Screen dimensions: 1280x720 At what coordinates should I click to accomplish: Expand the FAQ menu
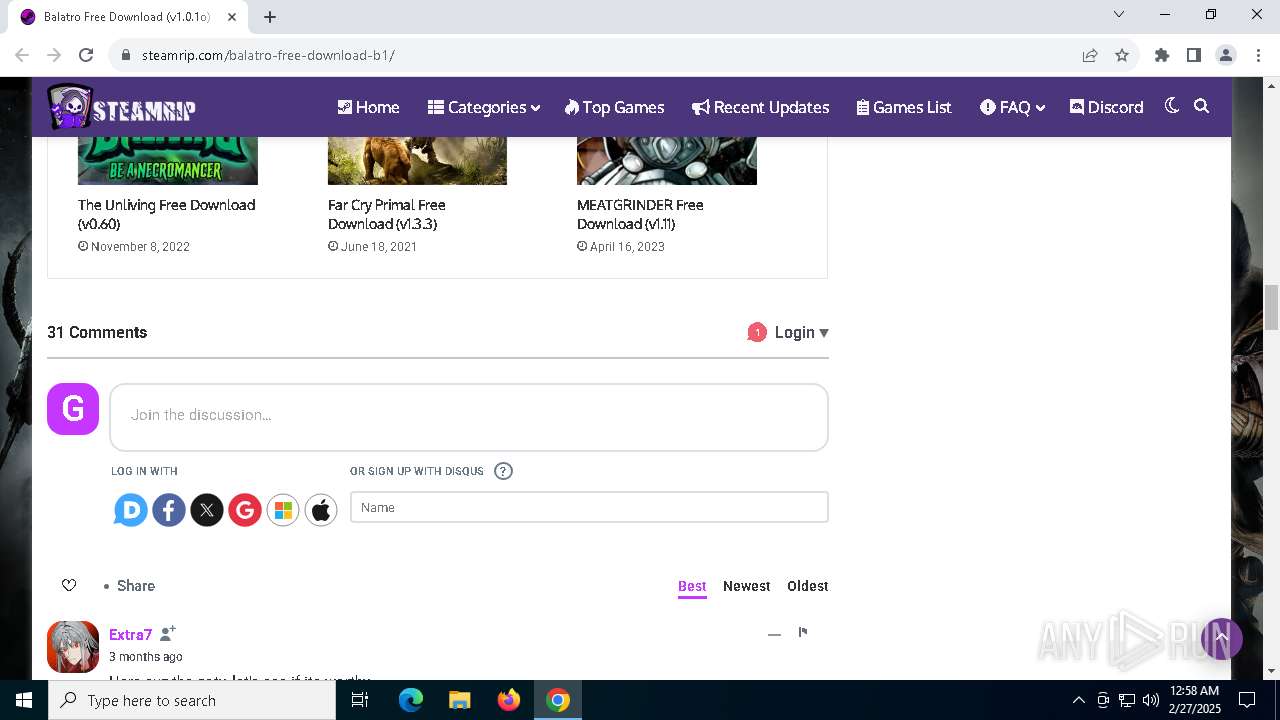pos(1013,107)
